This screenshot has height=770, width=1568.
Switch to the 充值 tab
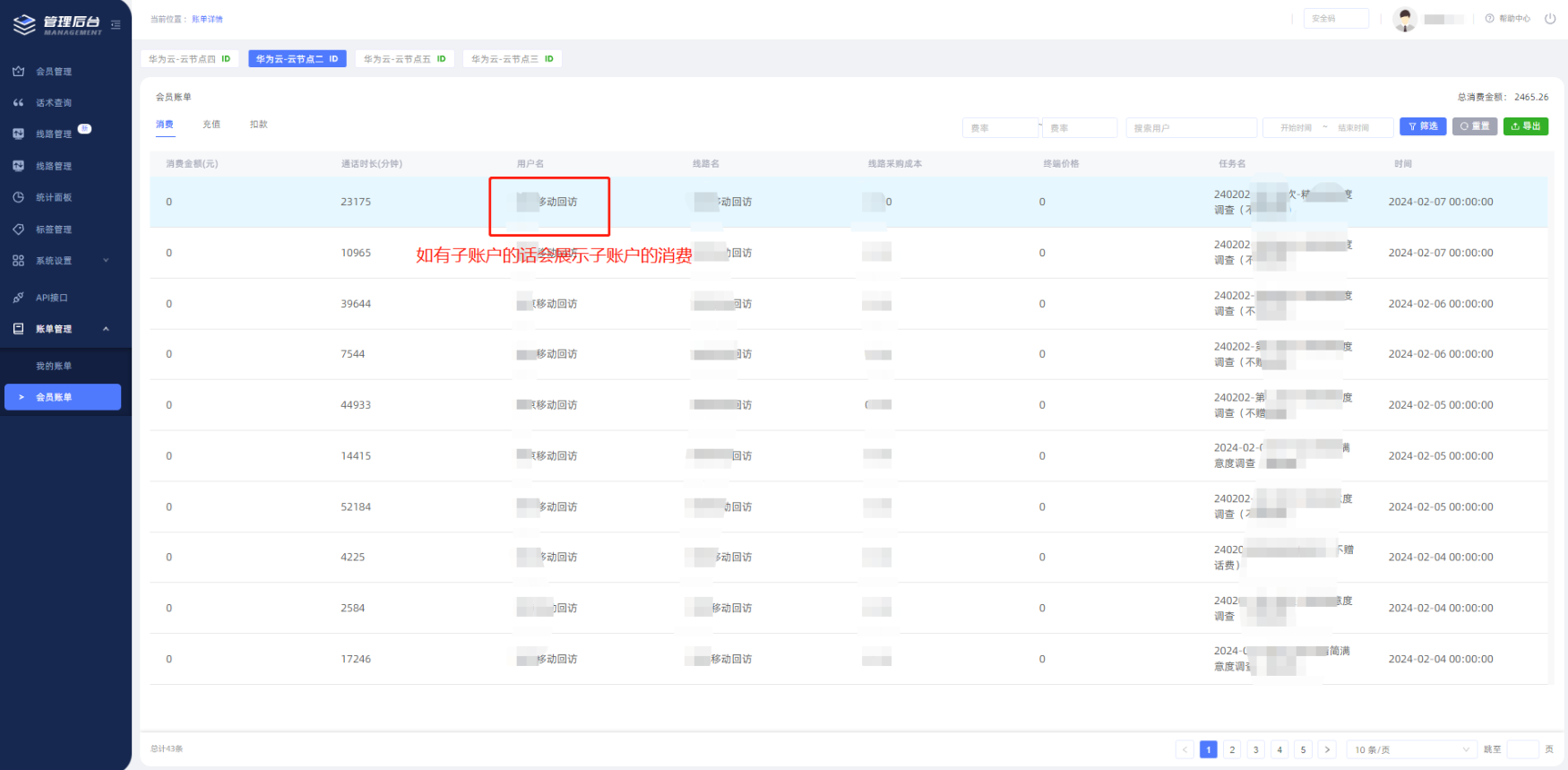coord(211,125)
